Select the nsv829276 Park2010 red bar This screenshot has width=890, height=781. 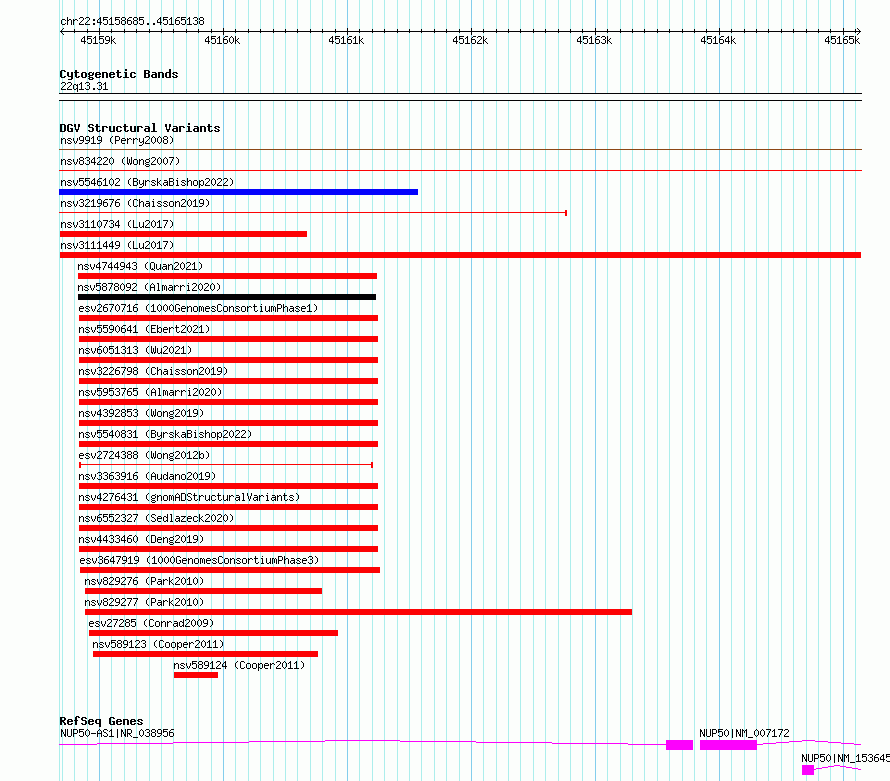click(x=203, y=591)
